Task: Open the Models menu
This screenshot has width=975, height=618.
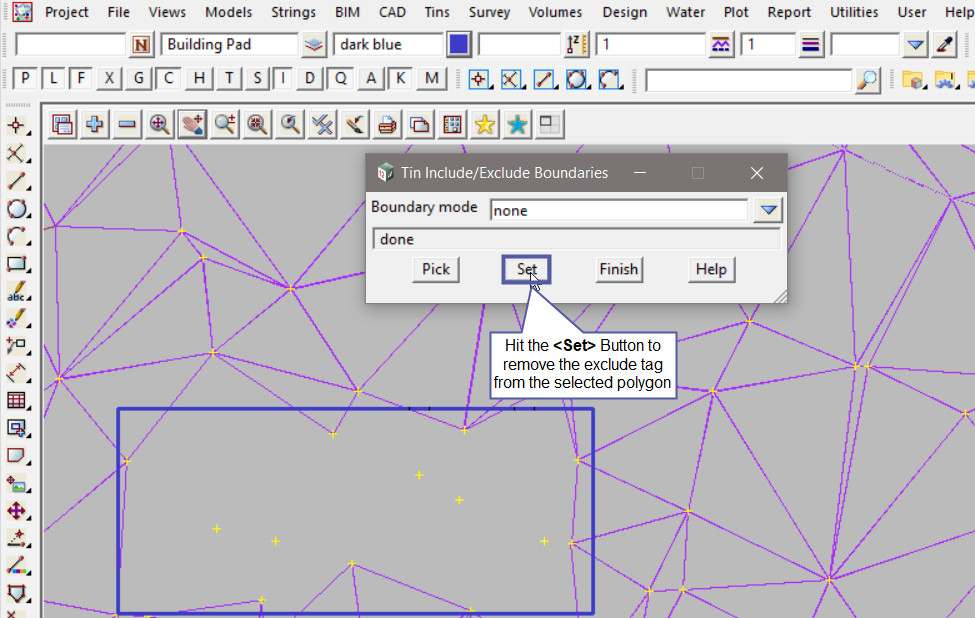Action: (229, 12)
